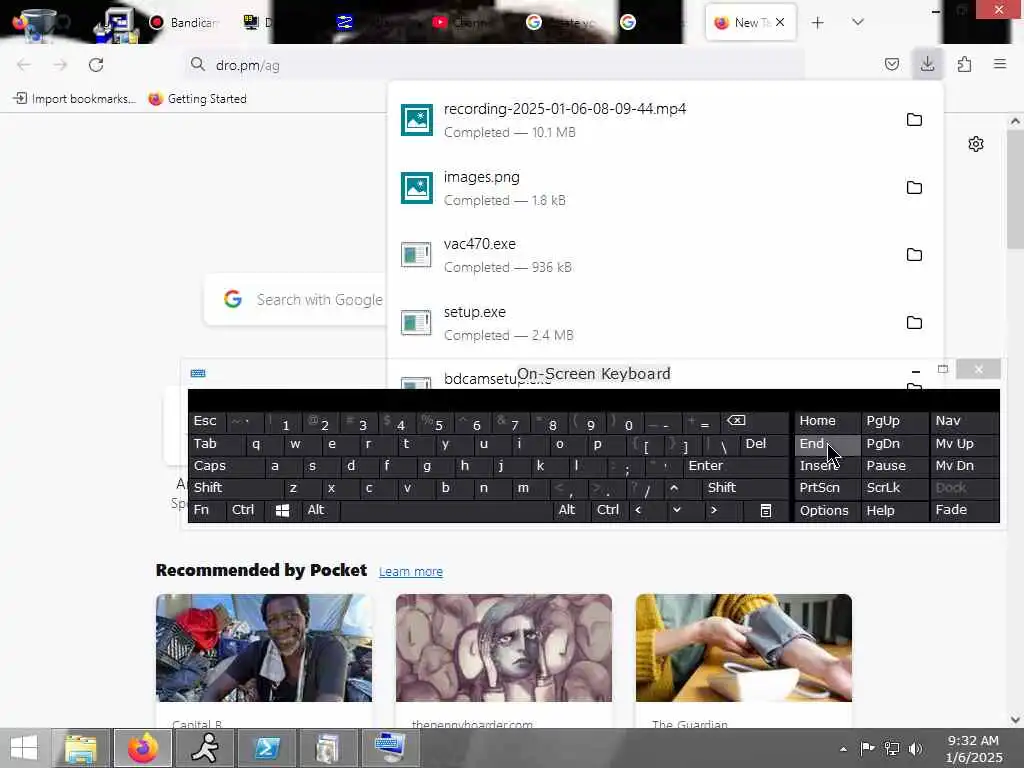Open File Explorer from taskbar
Image resolution: width=1024 pixels, height=768 pixels.
click(x=81, y=748)
